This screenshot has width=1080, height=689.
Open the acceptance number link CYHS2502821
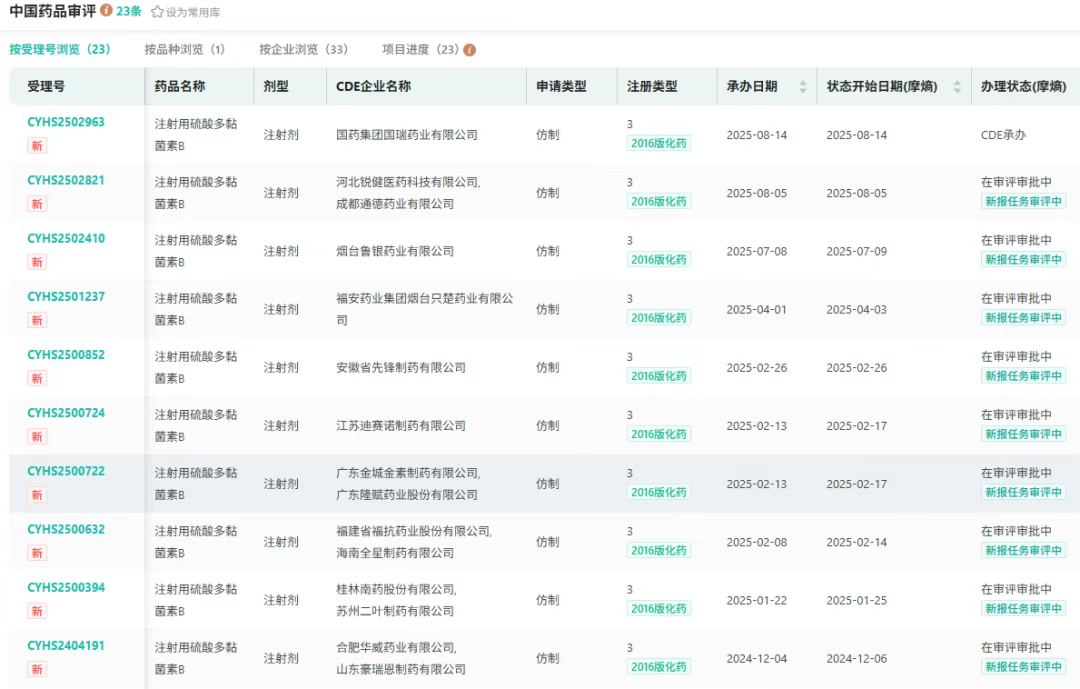coord(66,181)
